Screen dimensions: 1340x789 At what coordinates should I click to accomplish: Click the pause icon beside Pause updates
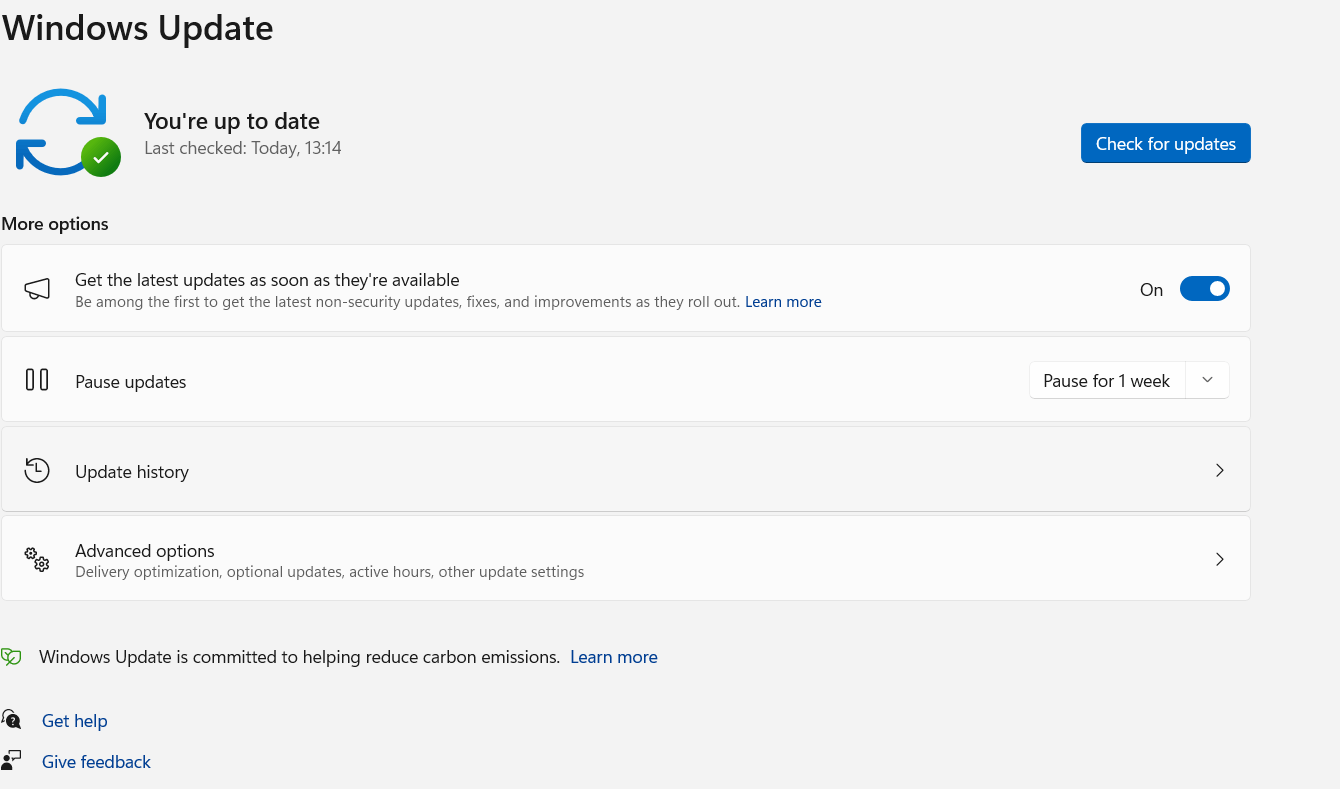37,380
